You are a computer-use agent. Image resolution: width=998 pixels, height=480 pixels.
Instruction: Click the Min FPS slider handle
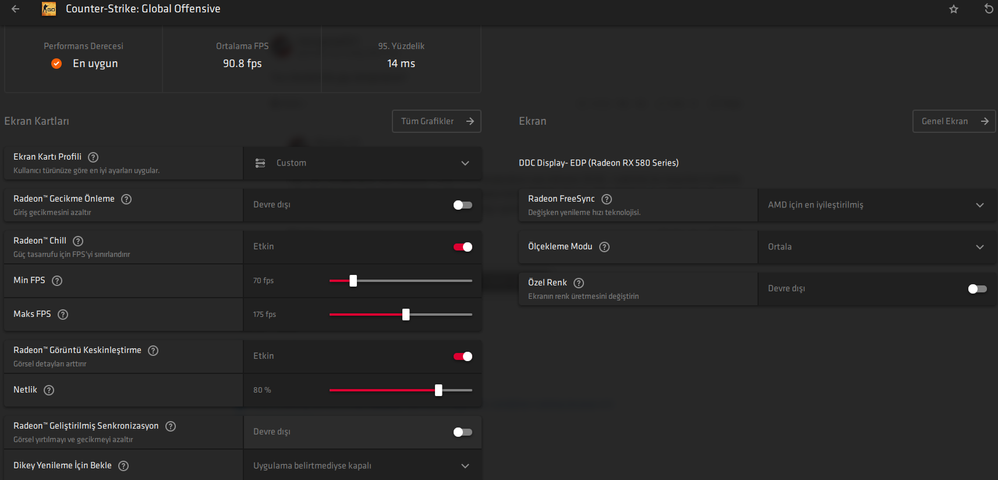(353, 281)
